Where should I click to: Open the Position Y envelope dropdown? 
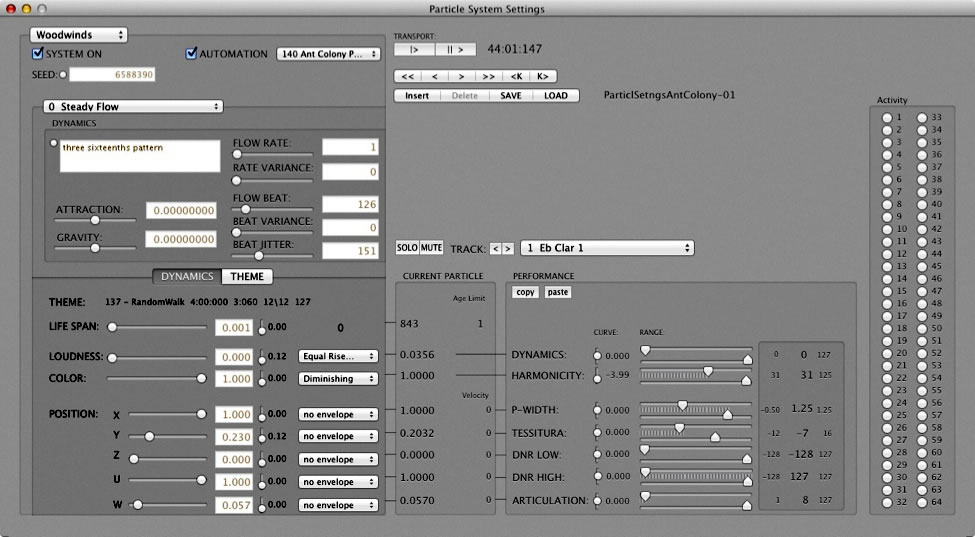point(338,436)
